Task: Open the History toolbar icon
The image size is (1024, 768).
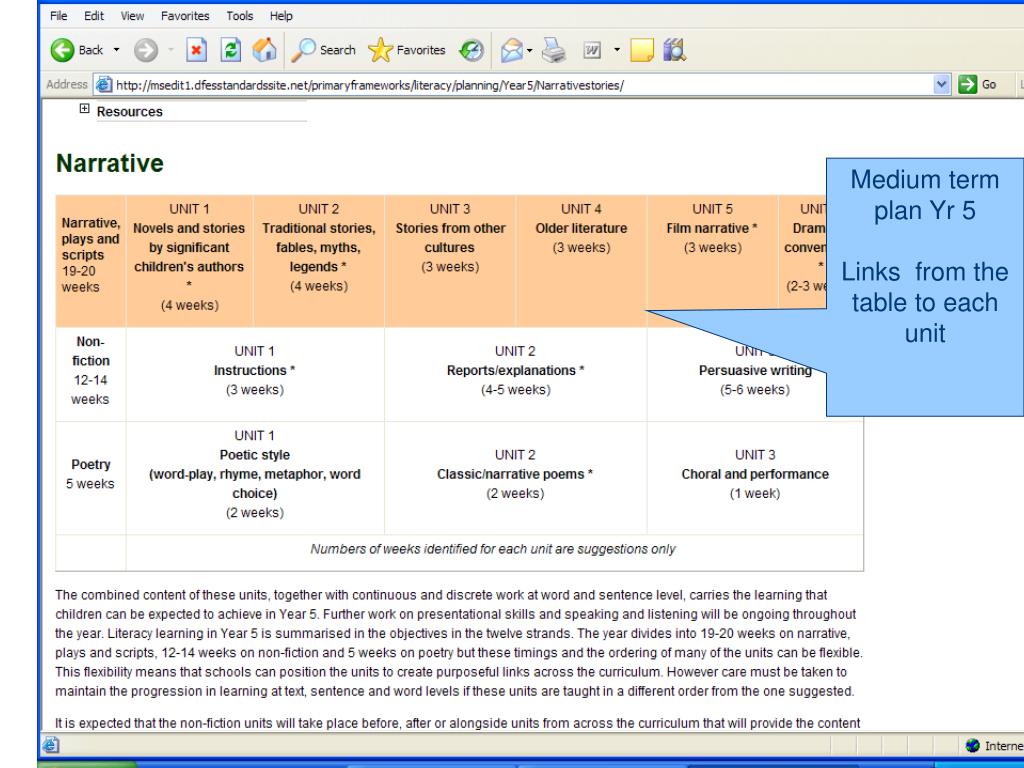Action: 472,50
